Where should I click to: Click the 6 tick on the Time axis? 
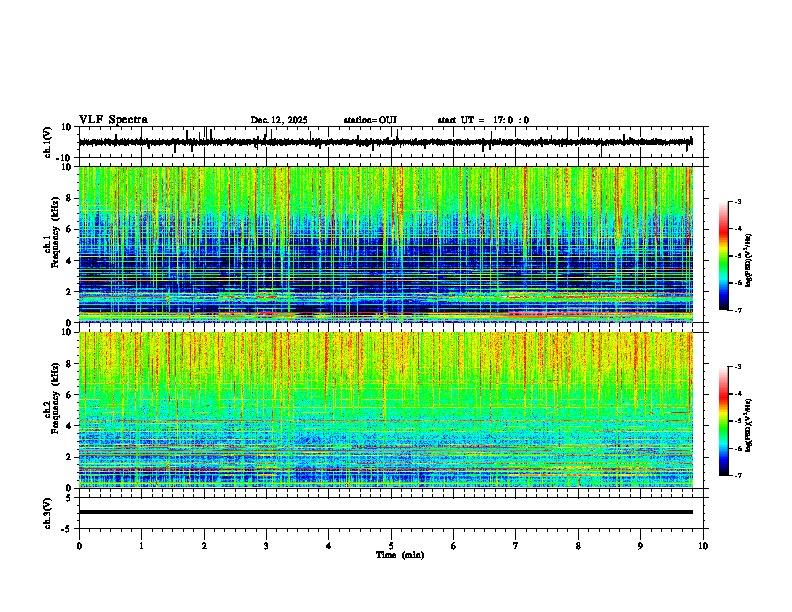[454, 546]
